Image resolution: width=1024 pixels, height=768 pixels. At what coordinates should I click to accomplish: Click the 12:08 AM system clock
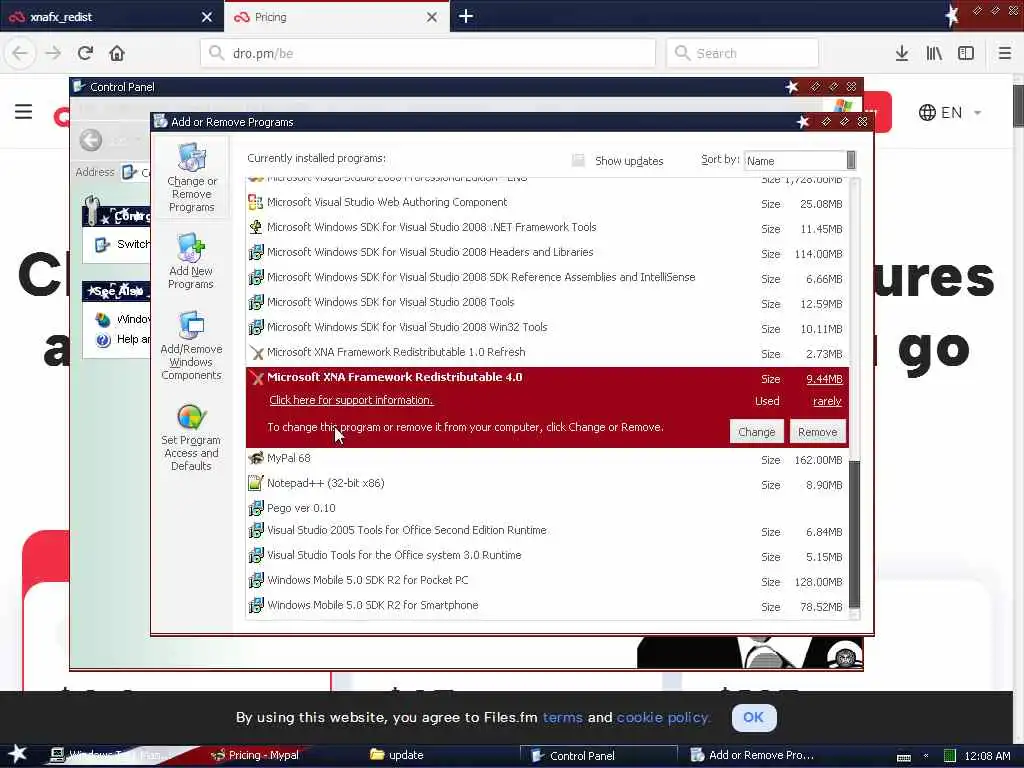pyautogui.click(x=987, y=756)
